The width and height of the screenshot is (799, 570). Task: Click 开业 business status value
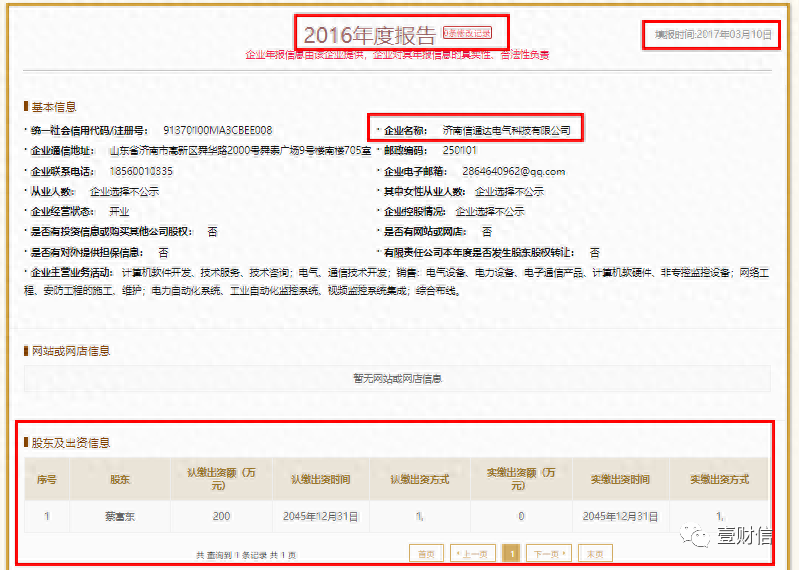click(x=119, y=211)
